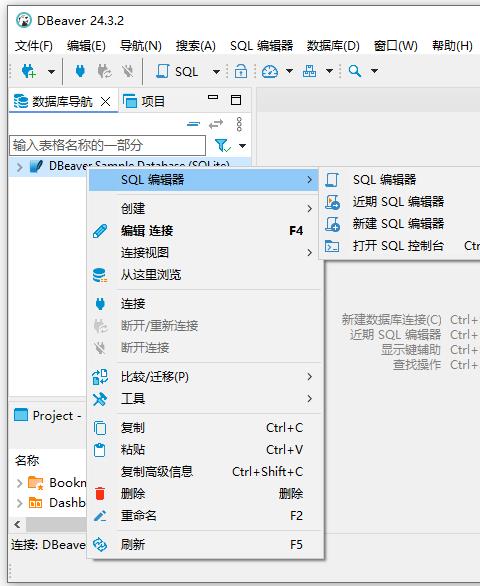Expand the Bookmarks folder in Project panel
This screenshot has height=586, width=480.
tap(19, 483)
